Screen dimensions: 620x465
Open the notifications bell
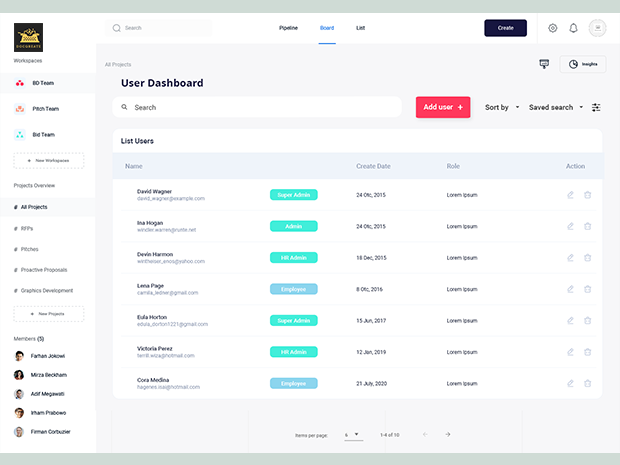click(x=573, y=28)
